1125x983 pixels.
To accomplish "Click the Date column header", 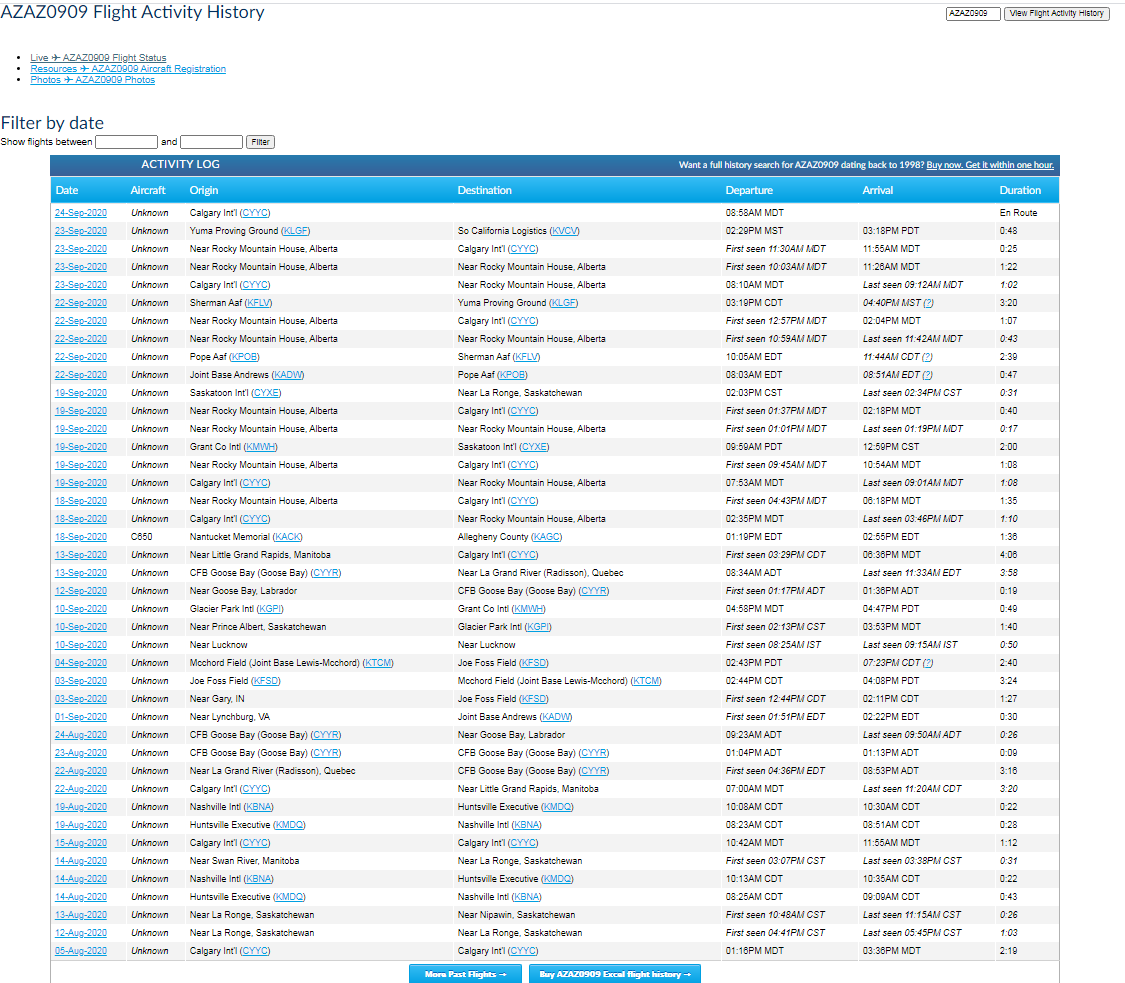I will (x=67, y=190).
